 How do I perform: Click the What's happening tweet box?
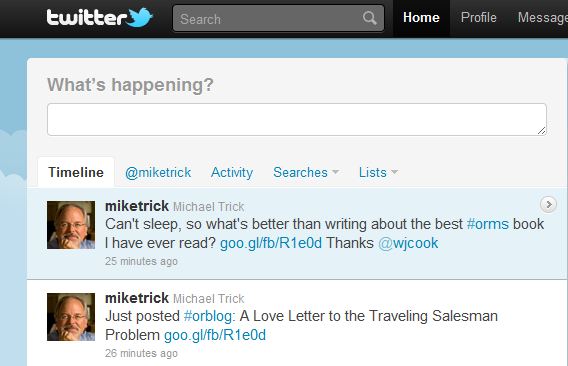(297, 120)
